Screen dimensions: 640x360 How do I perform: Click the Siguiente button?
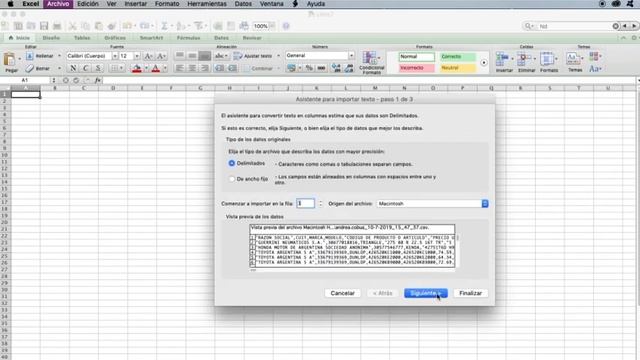pos(426,293)
